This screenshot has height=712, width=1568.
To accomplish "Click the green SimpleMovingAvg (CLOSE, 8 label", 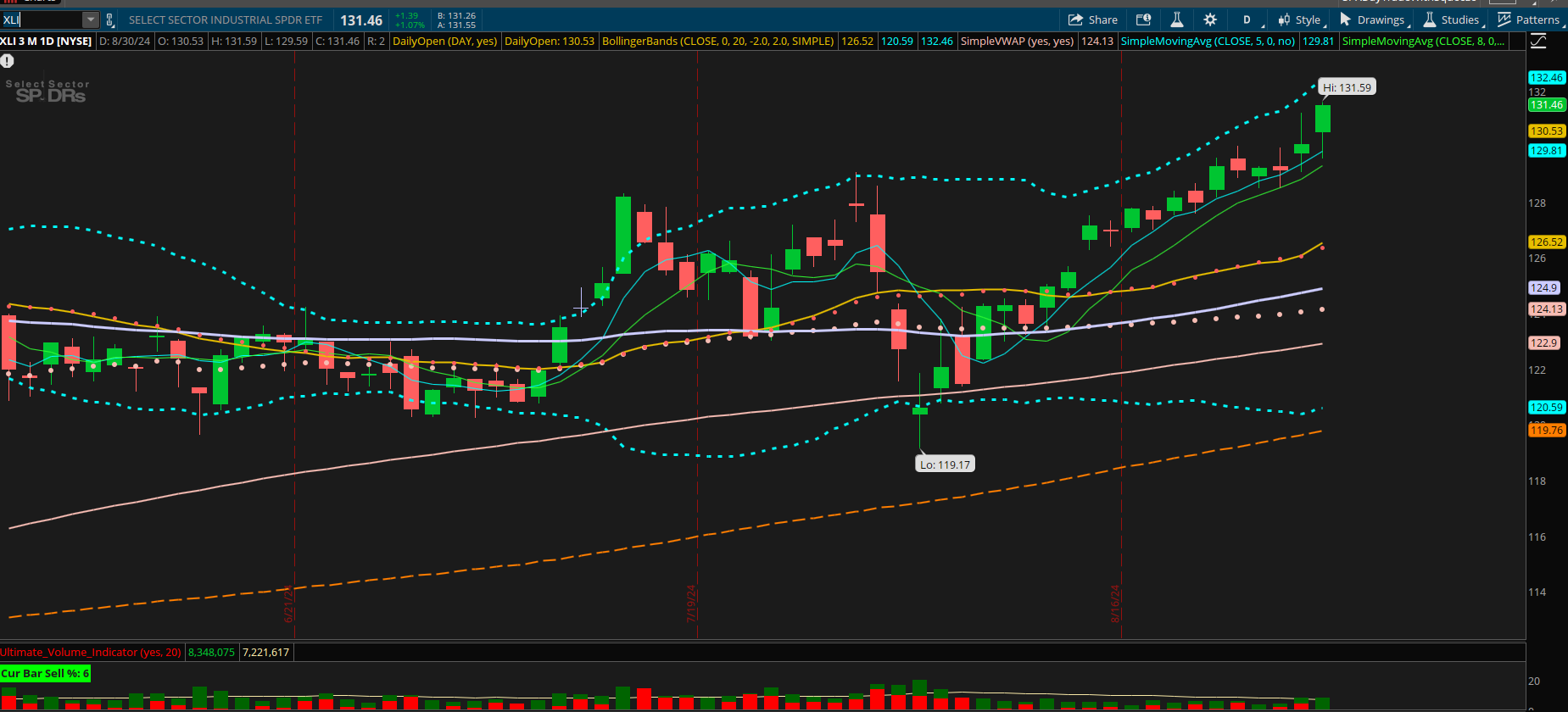I will tap(1423, 41).
